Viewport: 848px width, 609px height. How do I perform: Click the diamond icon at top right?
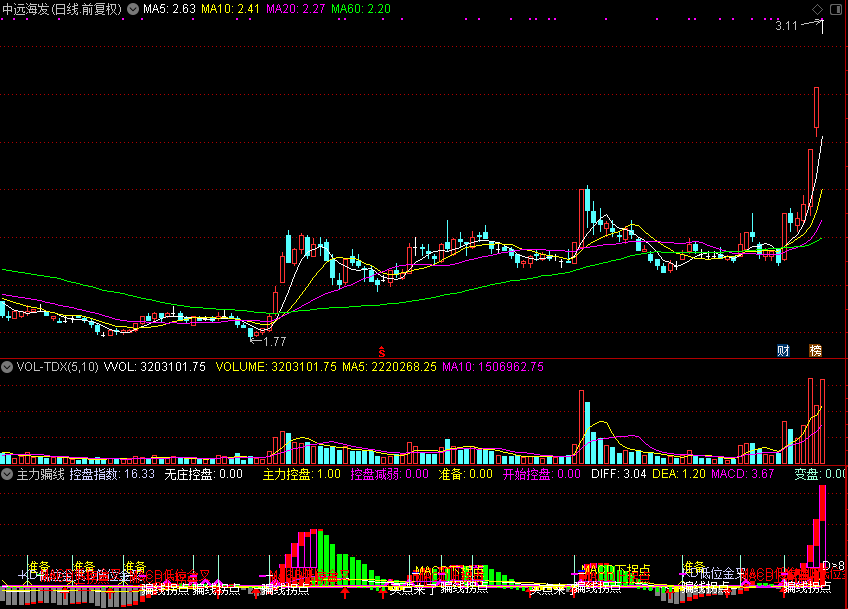pyautogui.click(x=818, y=9)
